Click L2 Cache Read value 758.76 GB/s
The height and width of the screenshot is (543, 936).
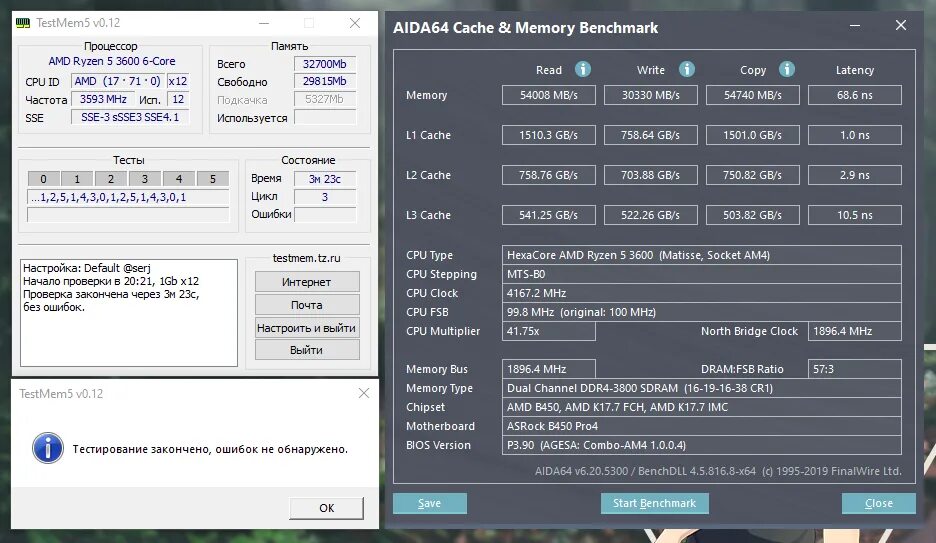[549, 175]
